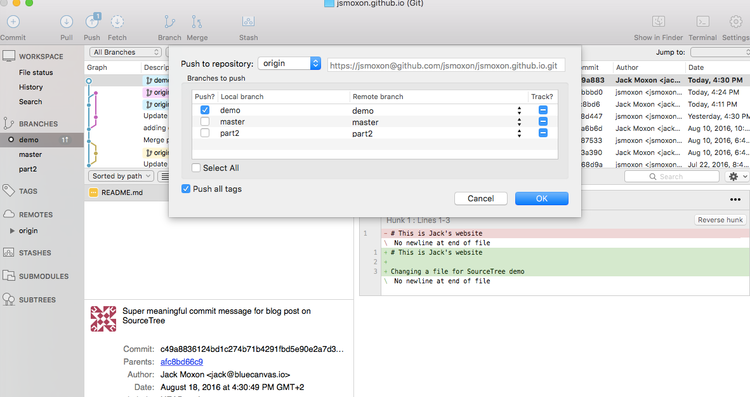
Task: Cancel the push dialog
Action: (481, 198)
